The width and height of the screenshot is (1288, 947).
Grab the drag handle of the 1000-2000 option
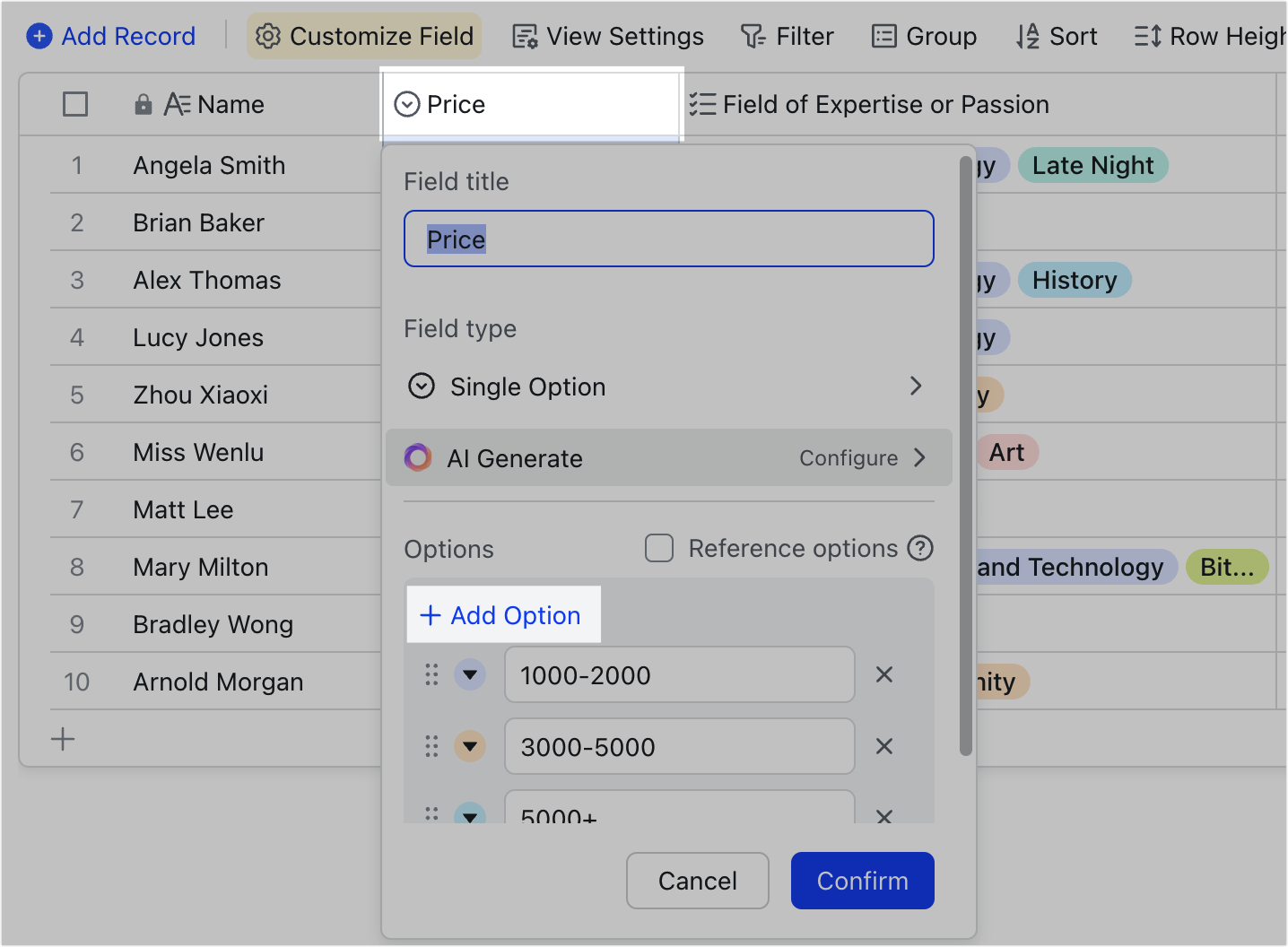(431, 674)
